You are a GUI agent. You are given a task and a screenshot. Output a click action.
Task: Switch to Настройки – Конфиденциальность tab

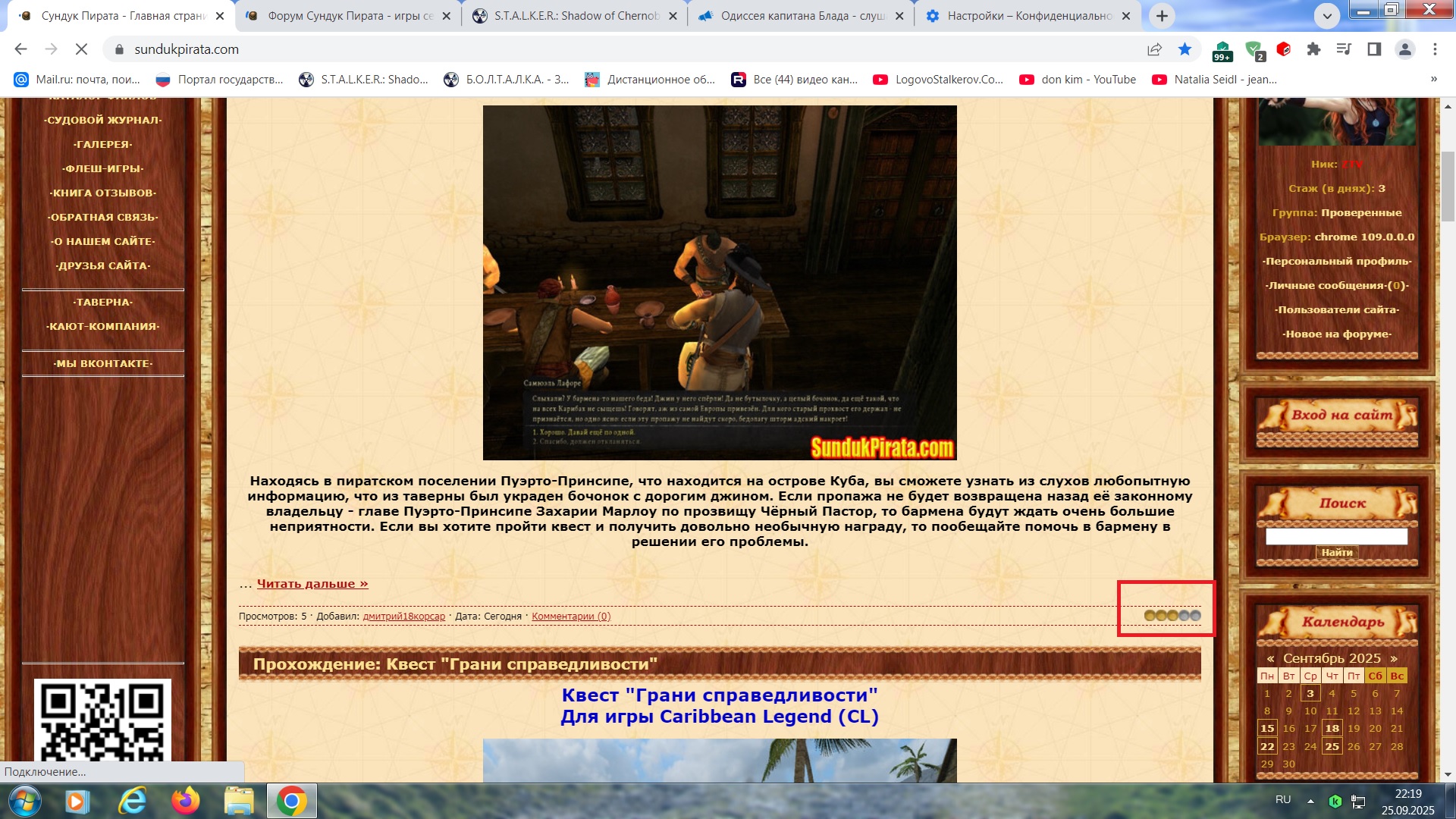1028,16
